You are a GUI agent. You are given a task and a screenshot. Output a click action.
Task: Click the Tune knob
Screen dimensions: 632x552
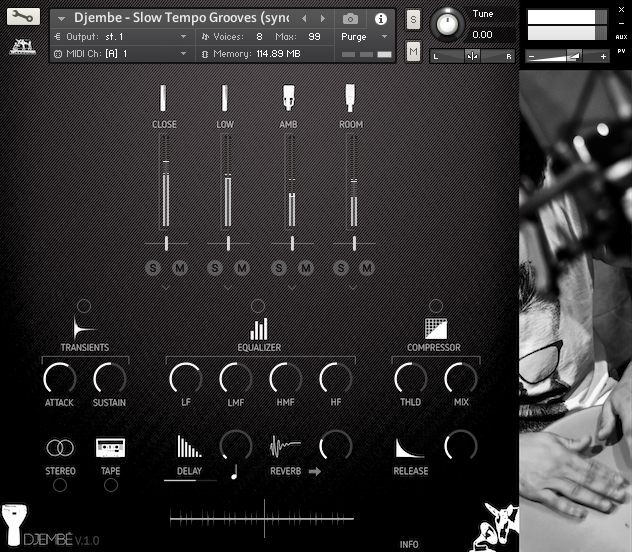click(x=447, y=24)
